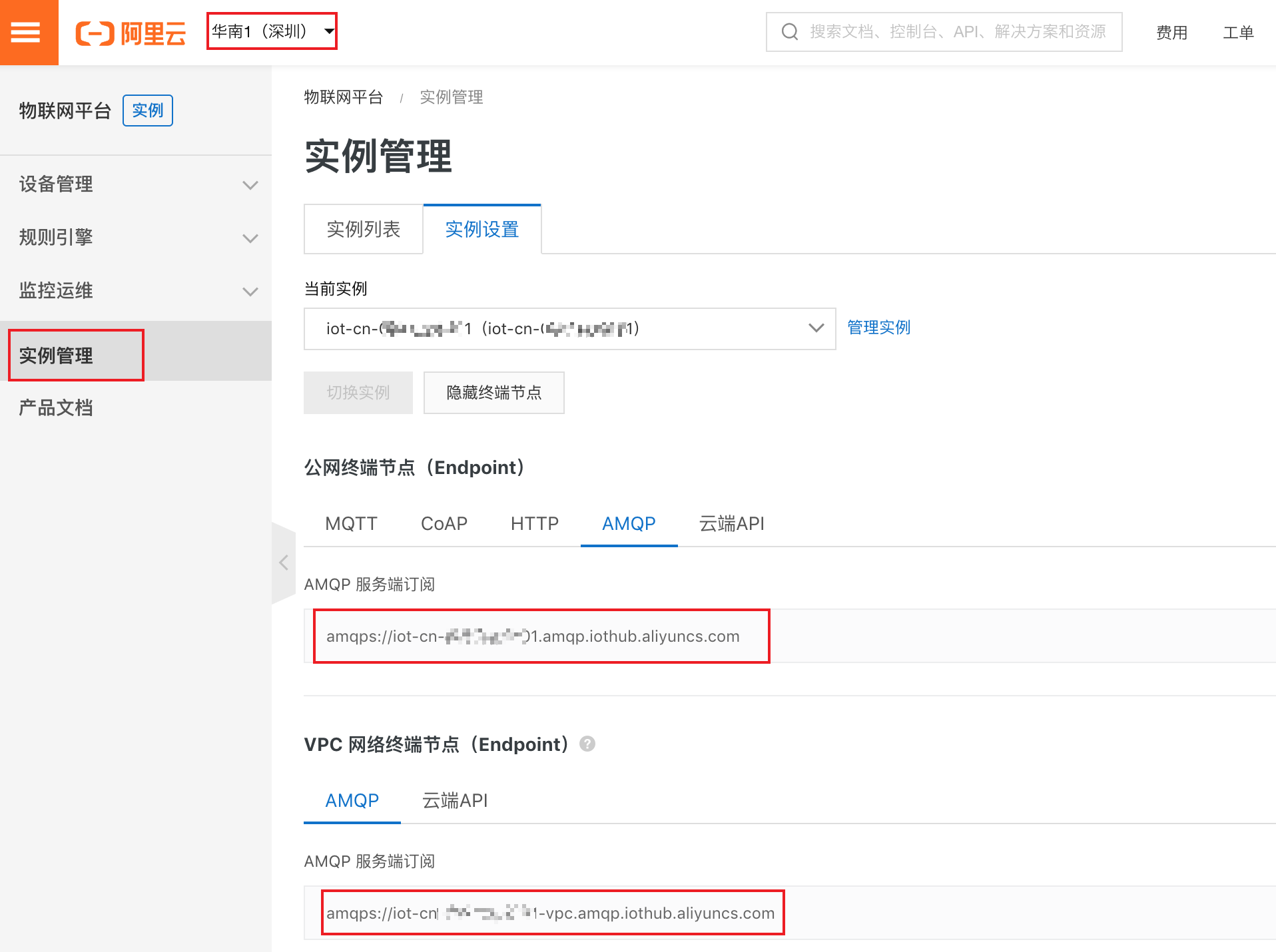Expand 规则引擎 in the sidebar
The width and height of the screenshot is (1276, 952).
tap(136, 237)
